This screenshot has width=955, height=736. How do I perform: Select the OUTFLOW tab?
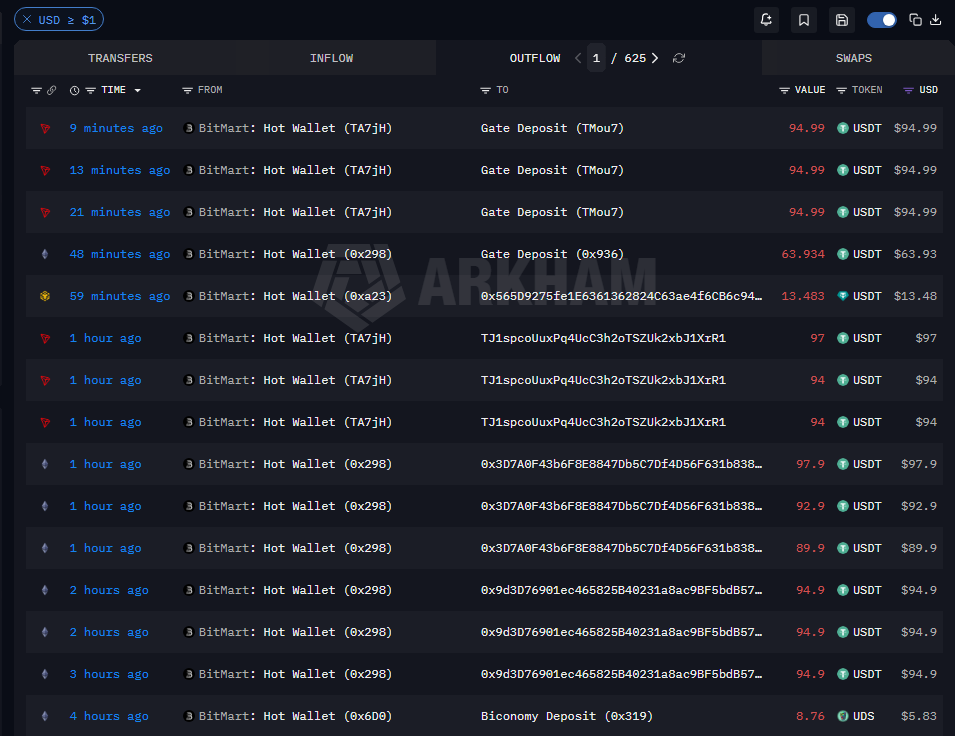tap(535, 58)
